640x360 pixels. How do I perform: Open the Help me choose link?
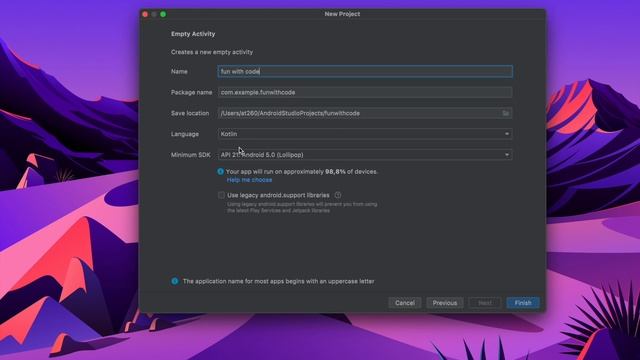click(249, 180)
